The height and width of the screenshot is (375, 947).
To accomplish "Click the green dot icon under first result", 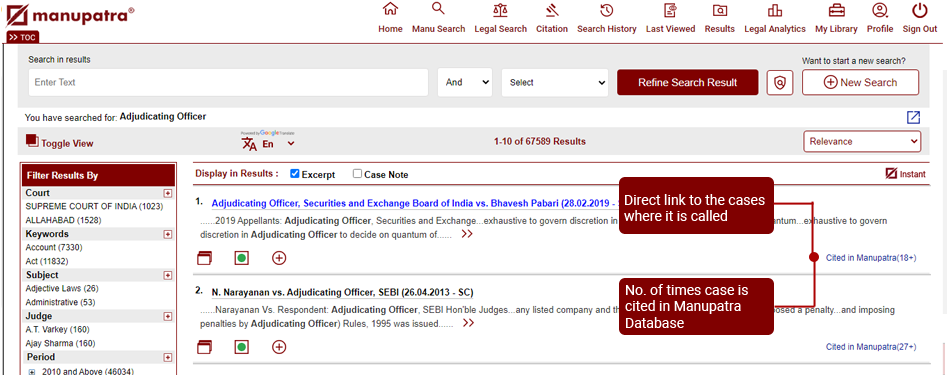I will tap(242, 258).
